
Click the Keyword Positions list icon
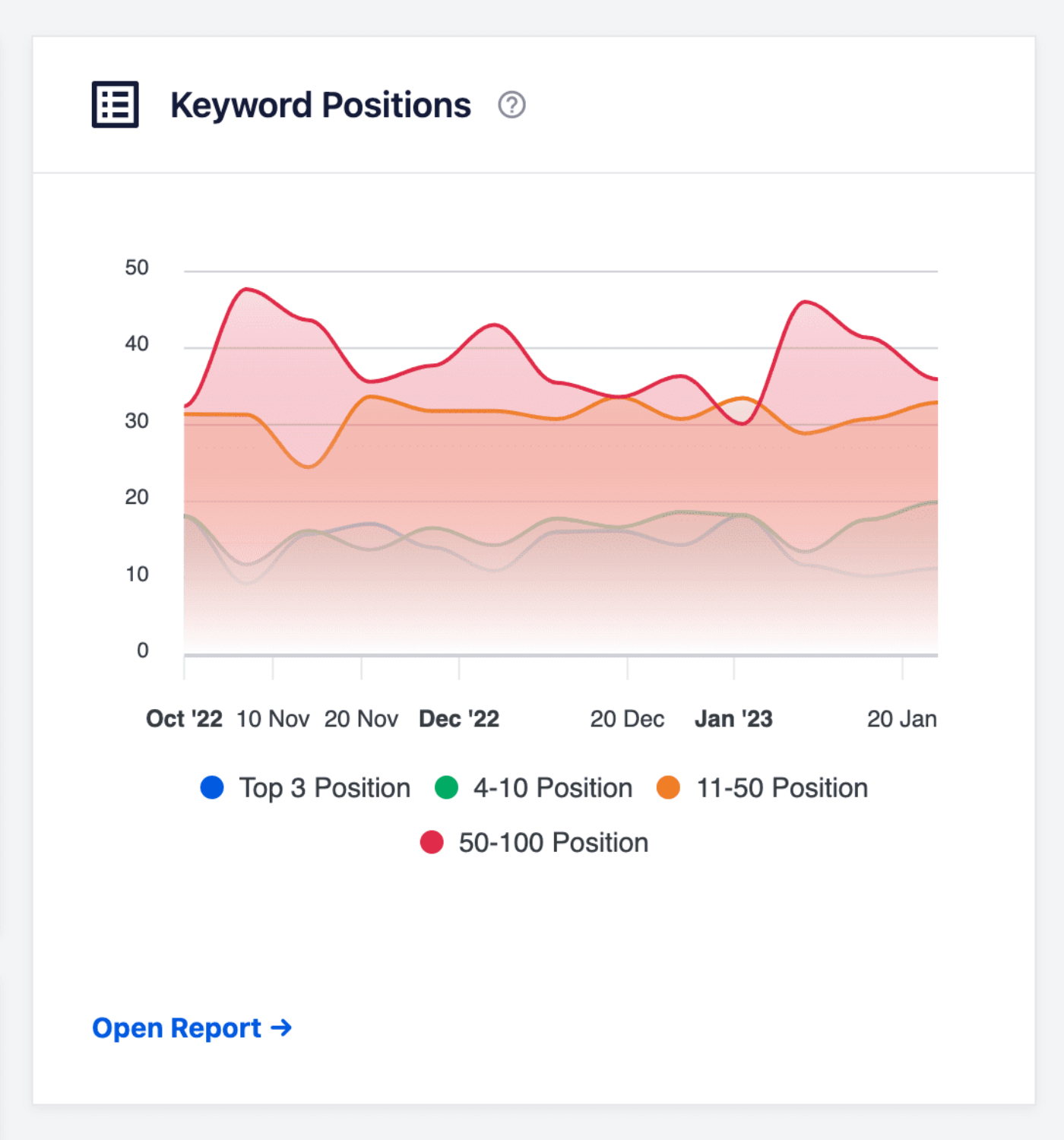click(115, 104)
